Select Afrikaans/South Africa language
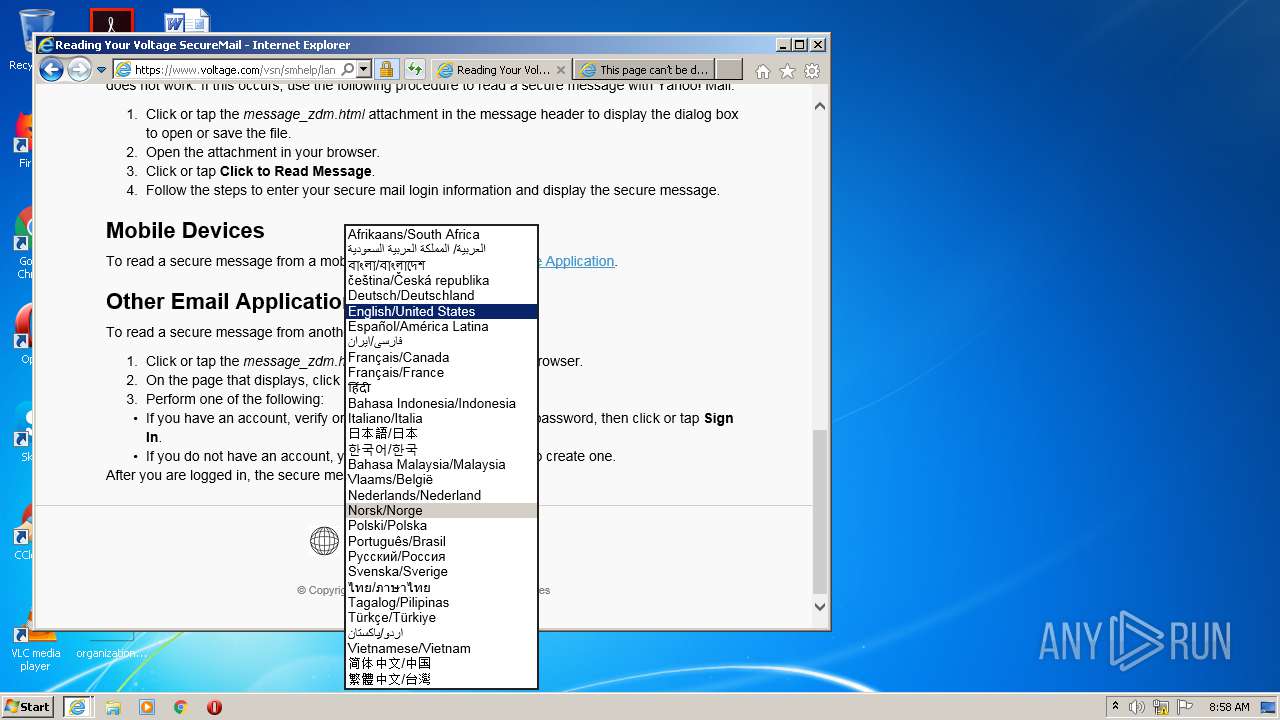This screenshot has width=1280, height=720. pyautogui.click(x=441, y=234)
